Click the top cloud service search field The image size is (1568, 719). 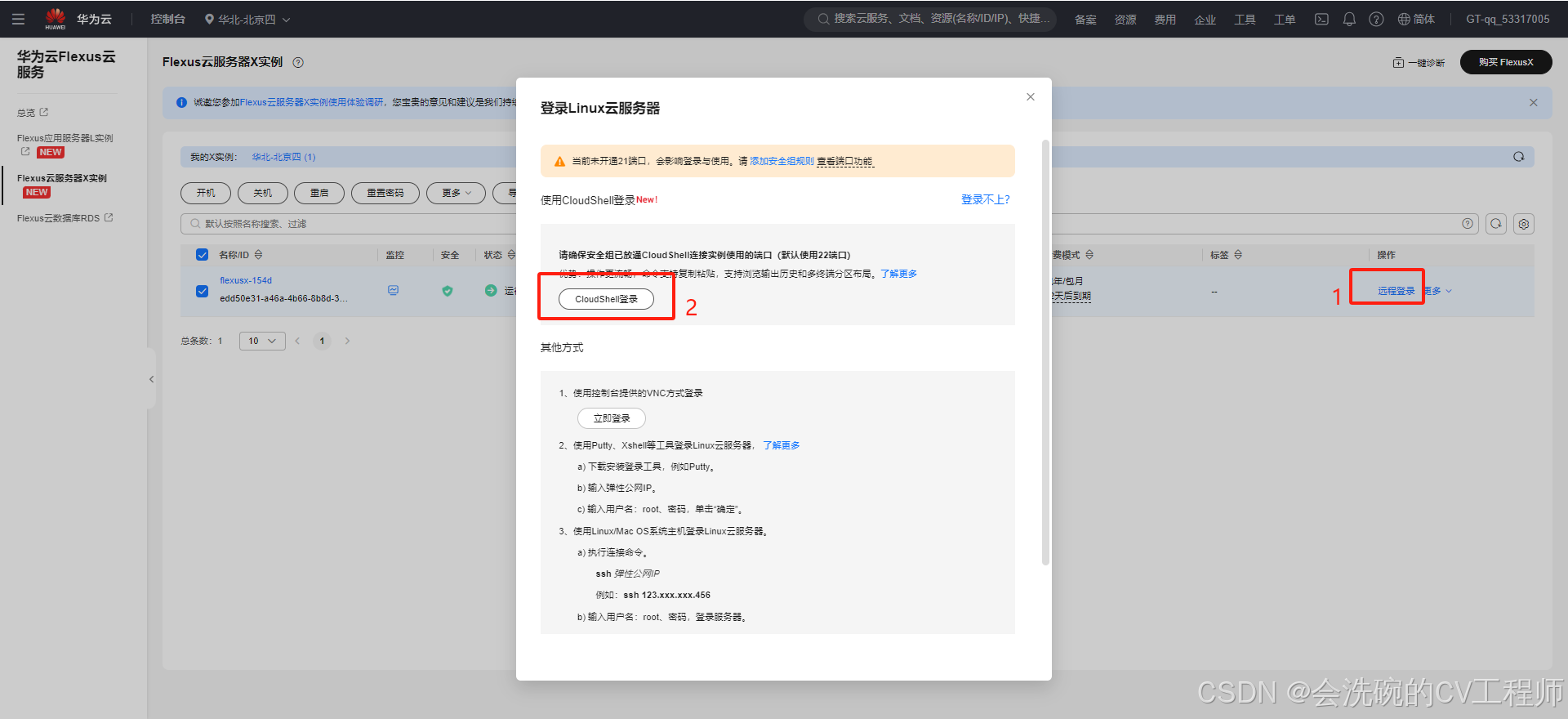(930, 19)
